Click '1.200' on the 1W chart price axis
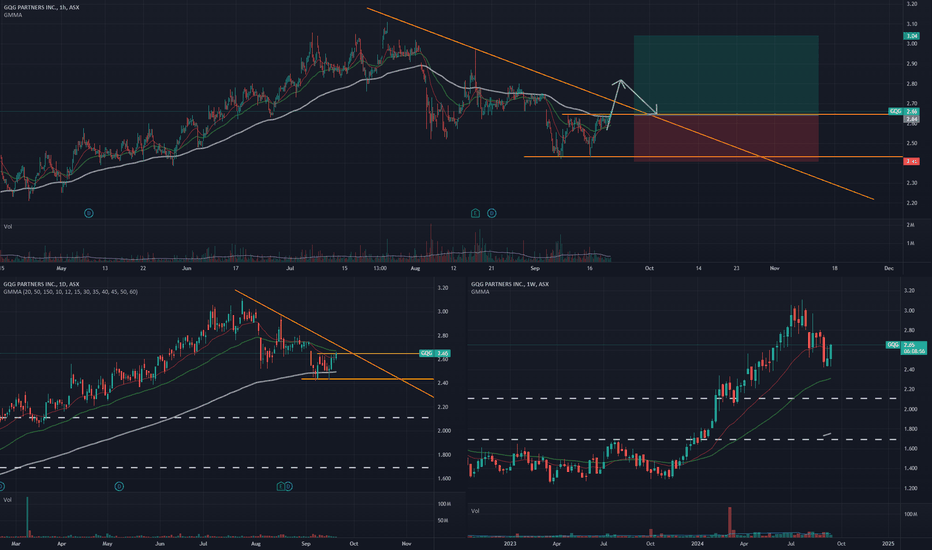The image size is (932, 550). tap(910, 488)
